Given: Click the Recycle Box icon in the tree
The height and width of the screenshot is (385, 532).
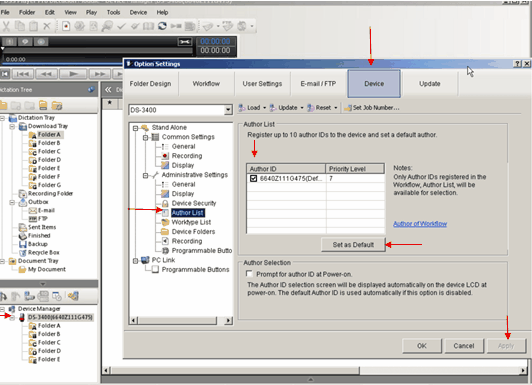Looking at the screenshot, I should coord(22,253).
